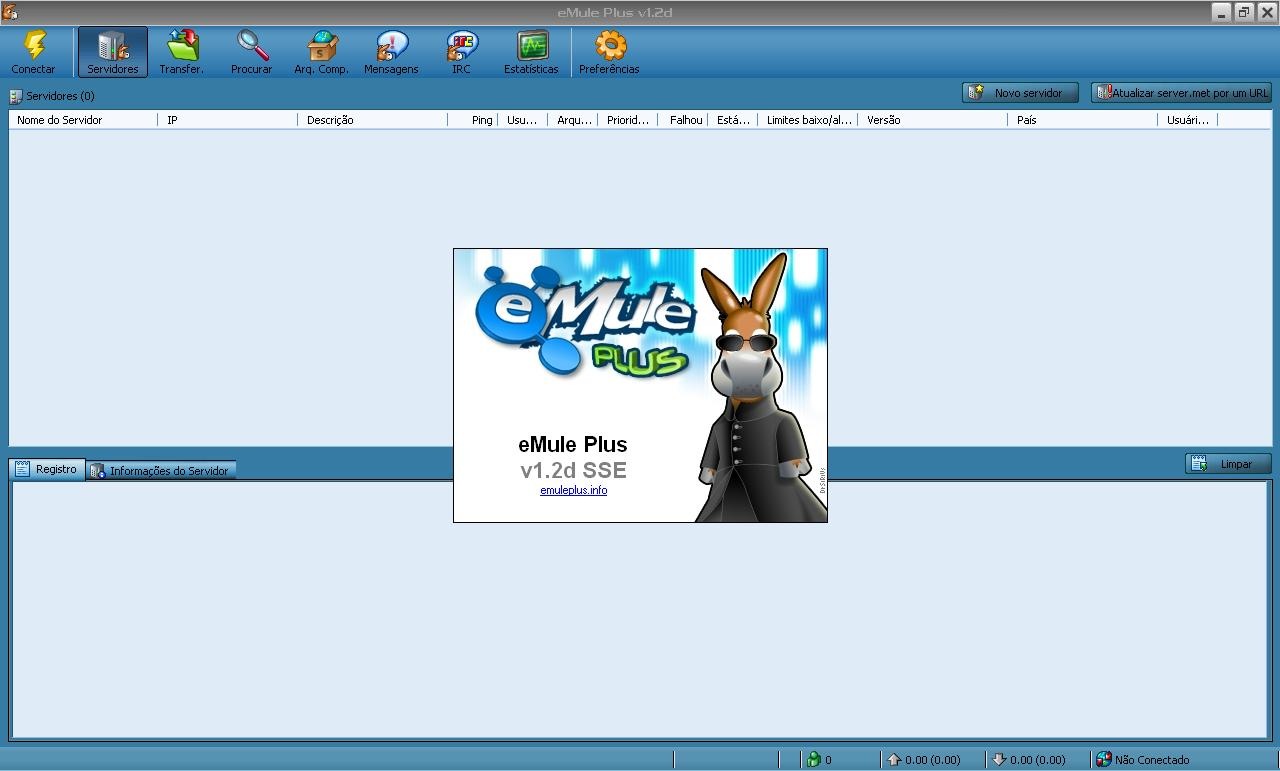Switch to the Registro tab
Image resolution: width=1280 pixels, height=771 pixels.
47,469
